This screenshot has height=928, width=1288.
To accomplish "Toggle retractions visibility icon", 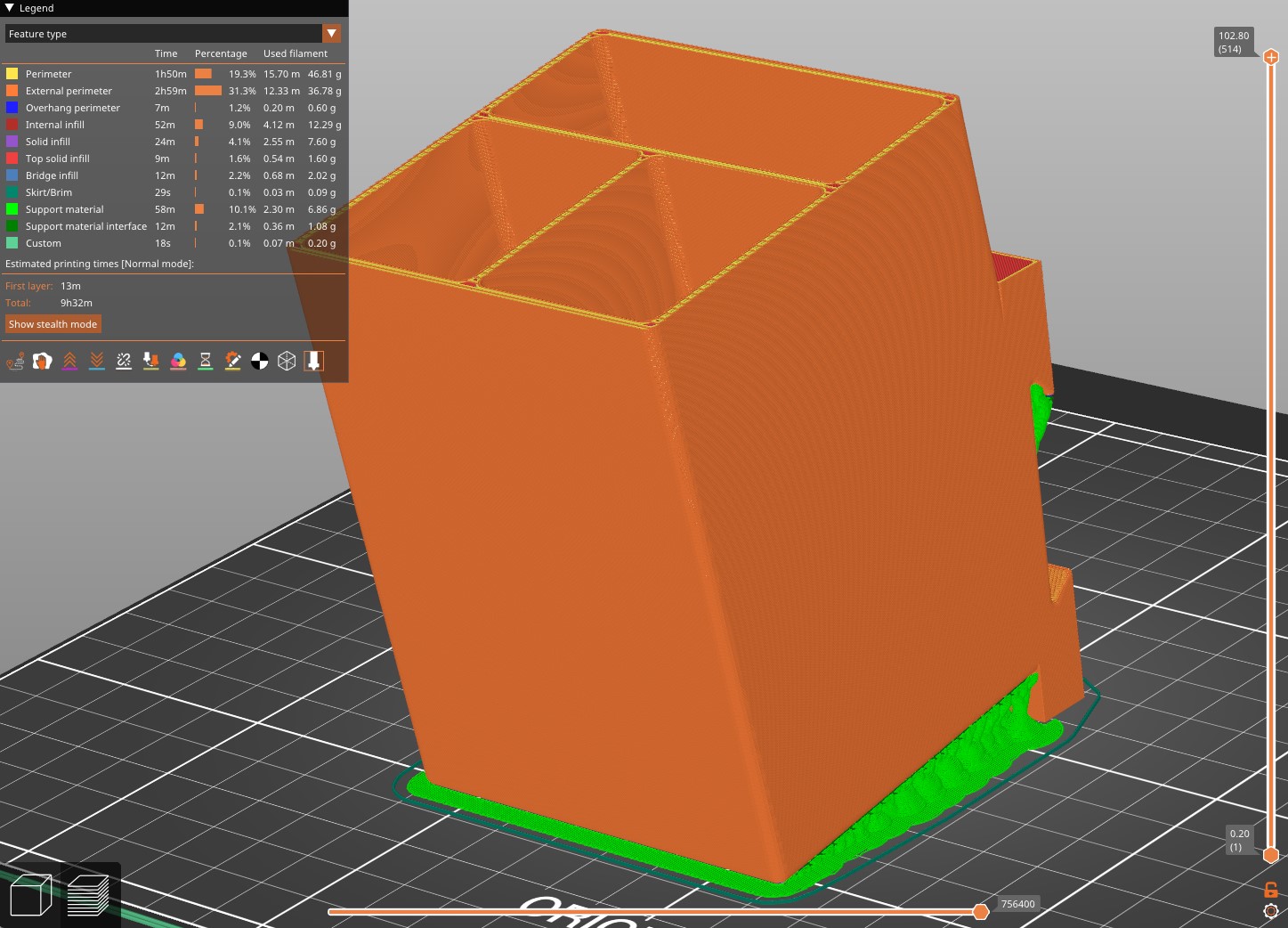I will pos(69,361).
